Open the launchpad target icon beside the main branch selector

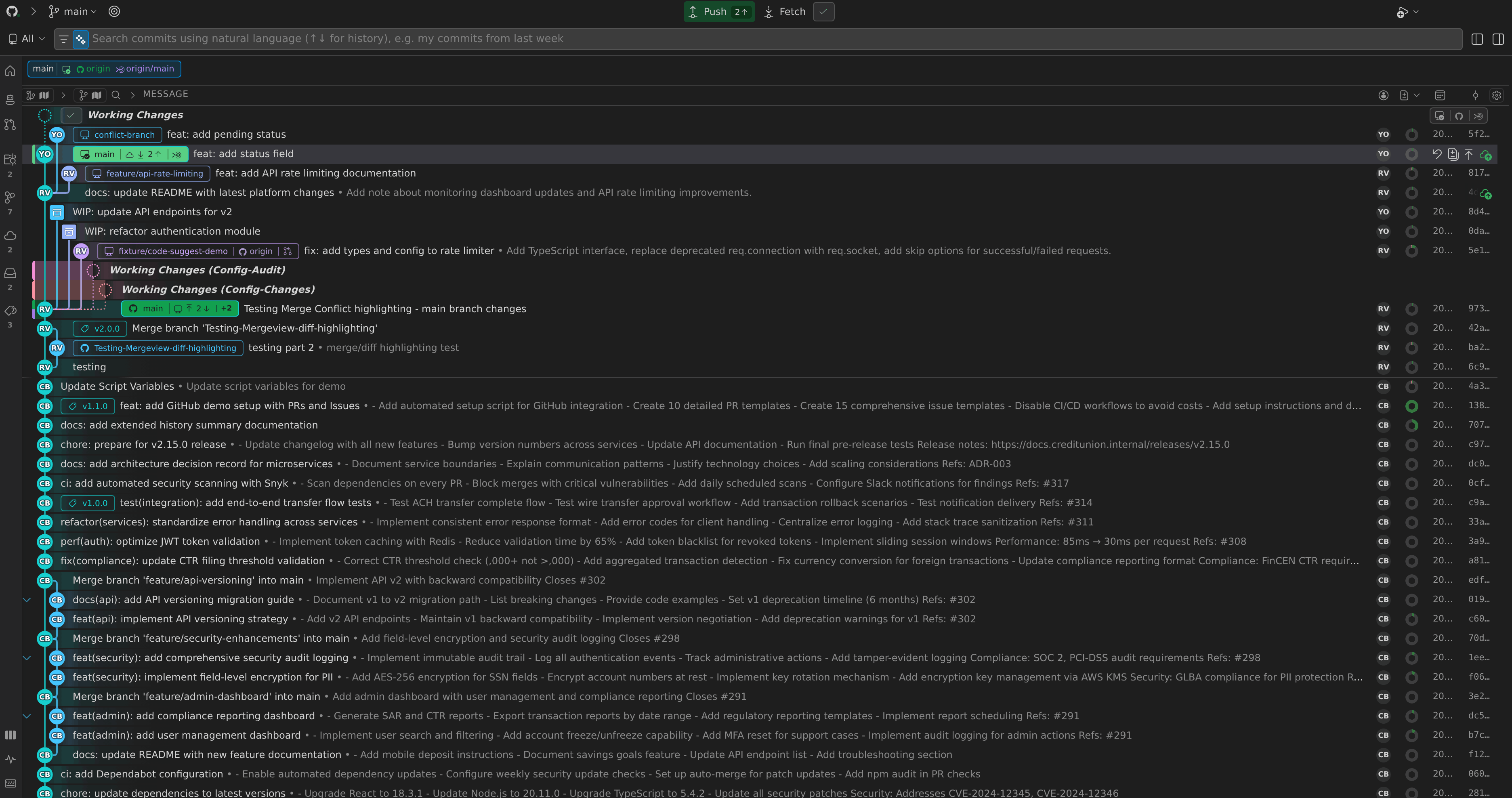click(114, 11)
